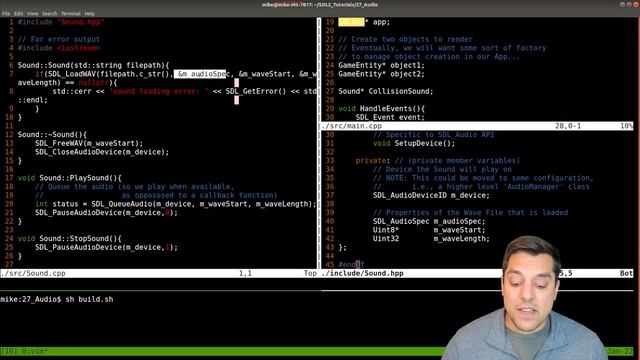
Task: Click the SDL_CloseAudioDevice(m_device) line
Action: tap(102, 152)
